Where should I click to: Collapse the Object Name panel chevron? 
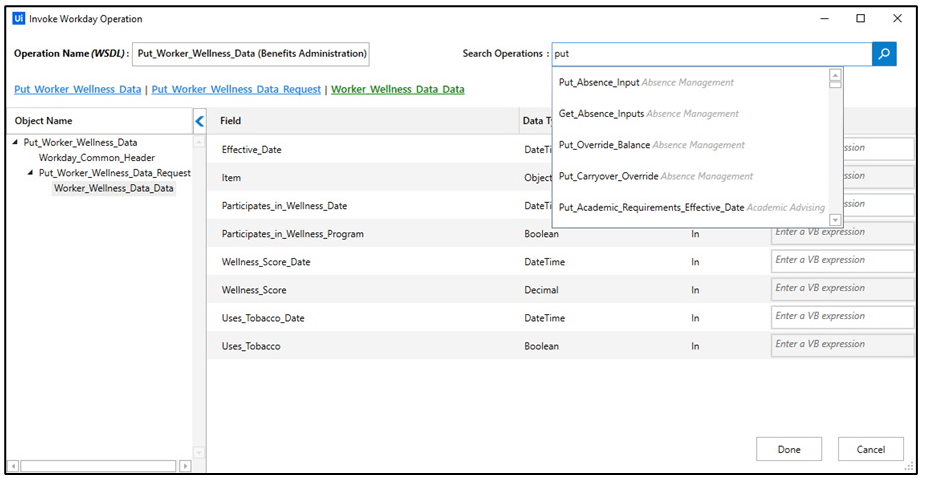[199, 121]
